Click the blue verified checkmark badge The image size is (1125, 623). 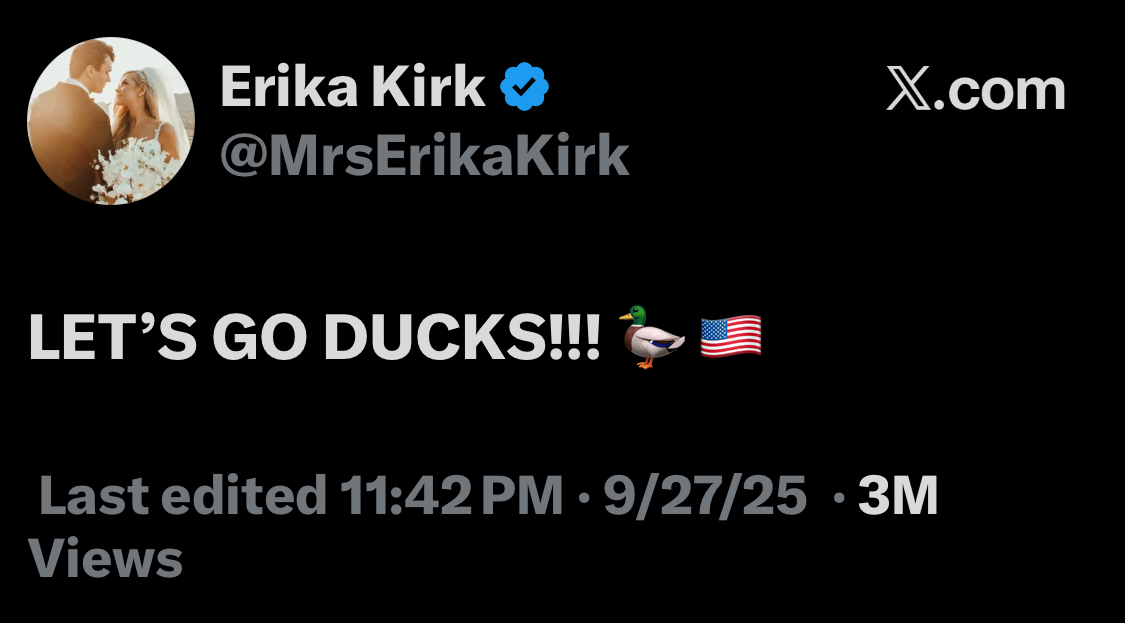click(525, 89)
